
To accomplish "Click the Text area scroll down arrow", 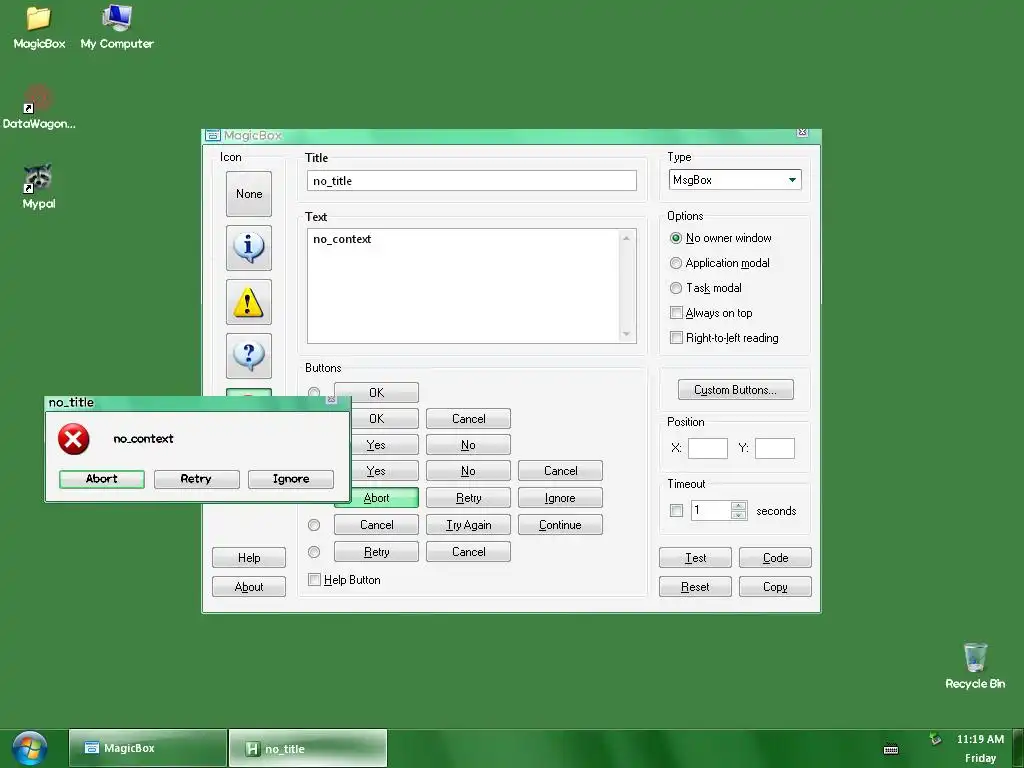I will (626, 334).
